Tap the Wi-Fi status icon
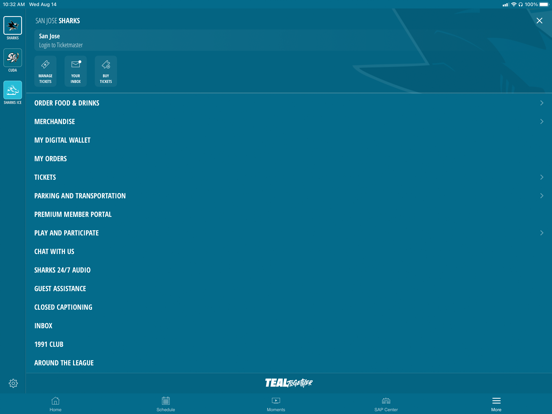 514,5
